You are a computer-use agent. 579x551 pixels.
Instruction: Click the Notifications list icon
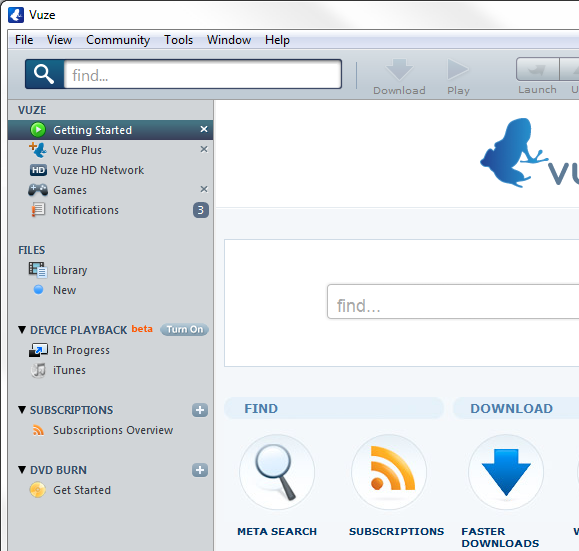[x=38, y=210]
